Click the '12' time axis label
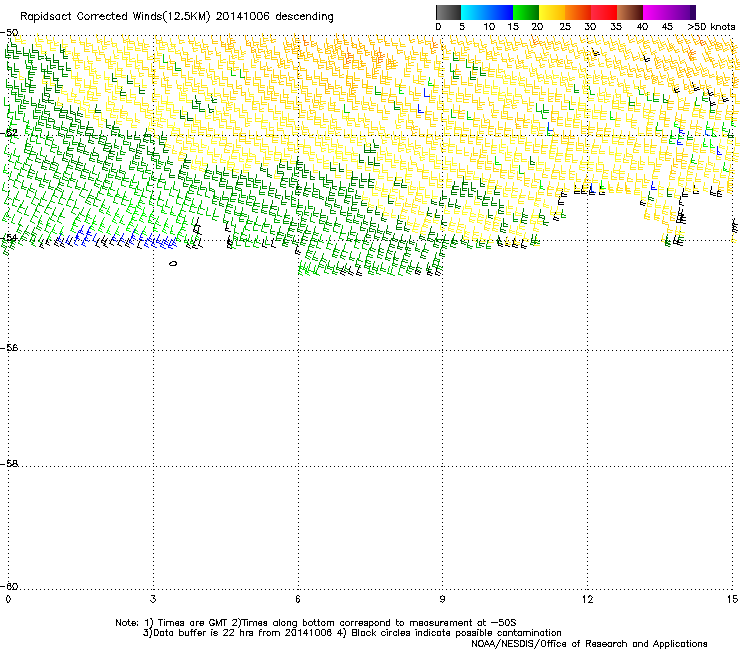This screenshot has height=650, width=740. 587,599
